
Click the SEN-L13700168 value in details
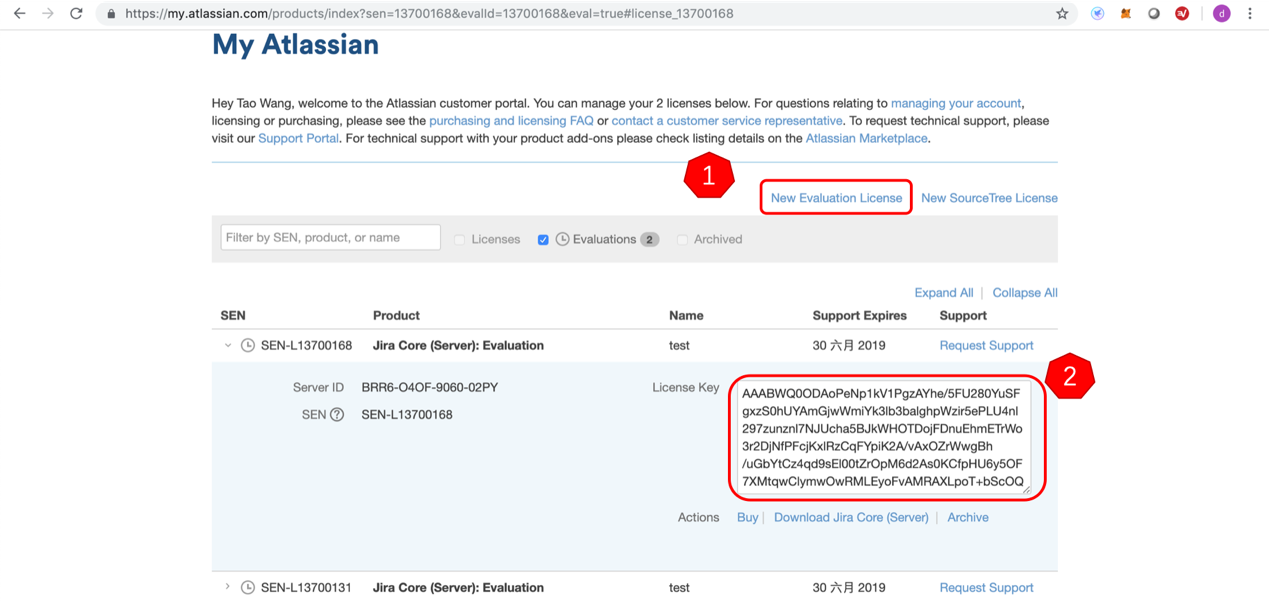[407, 415]
